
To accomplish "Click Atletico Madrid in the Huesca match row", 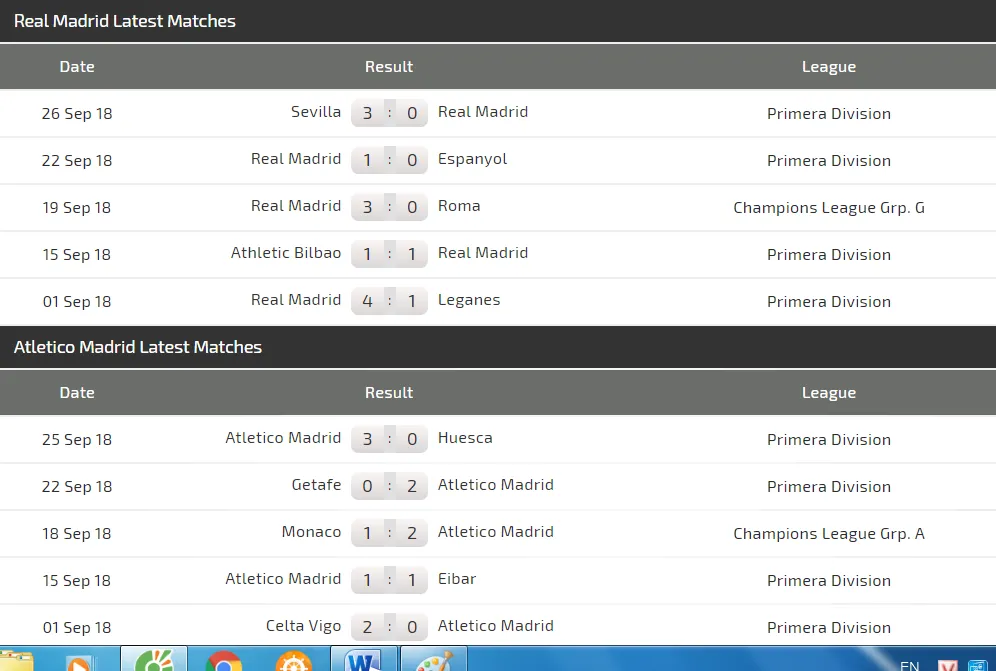I will coord(283,438).
